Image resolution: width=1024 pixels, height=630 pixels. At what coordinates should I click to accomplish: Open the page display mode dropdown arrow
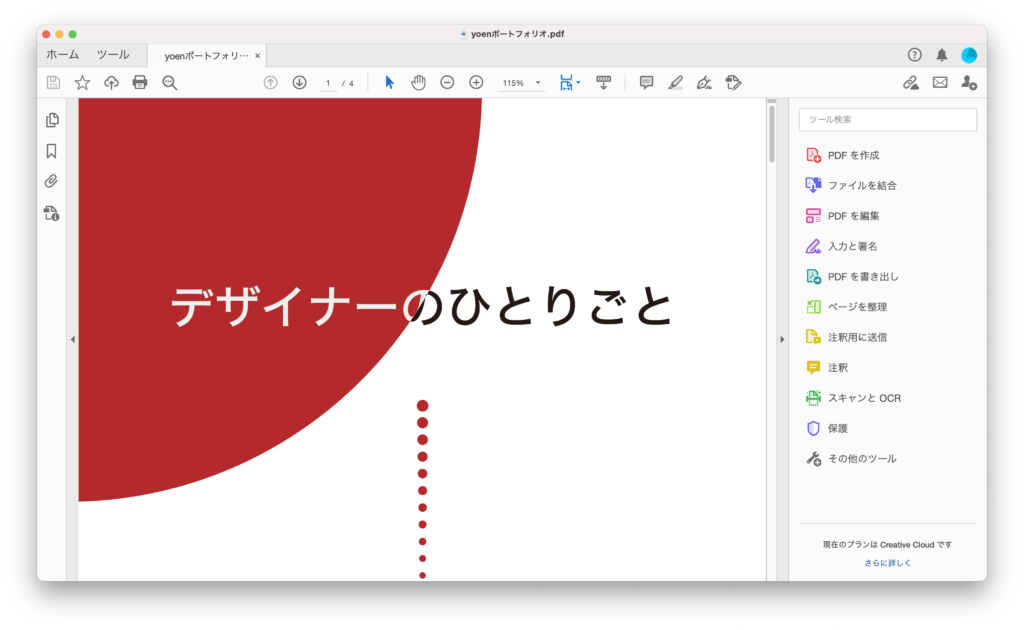(578, 82)
